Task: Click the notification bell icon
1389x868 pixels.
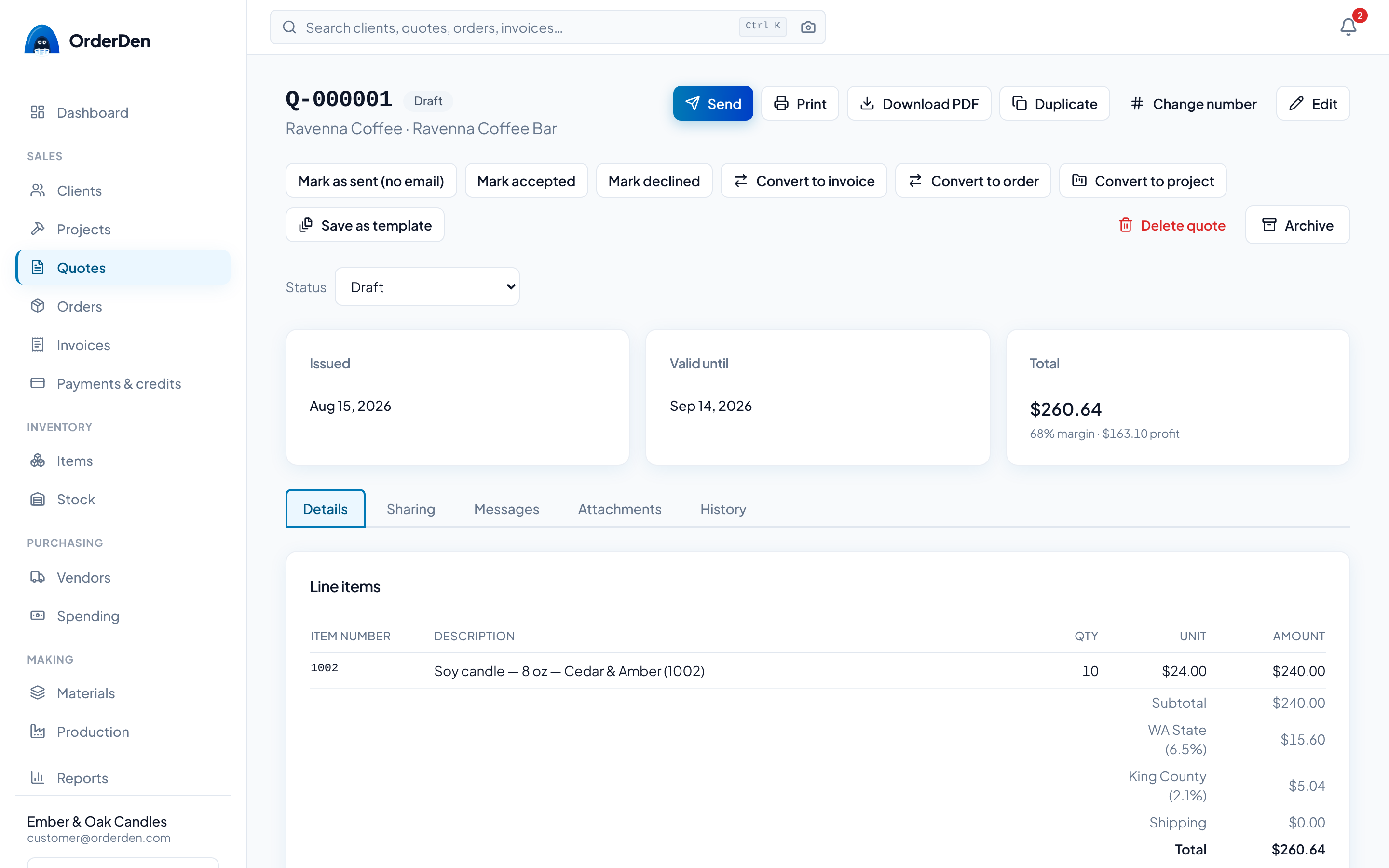Action: (x=1348, y=27)
